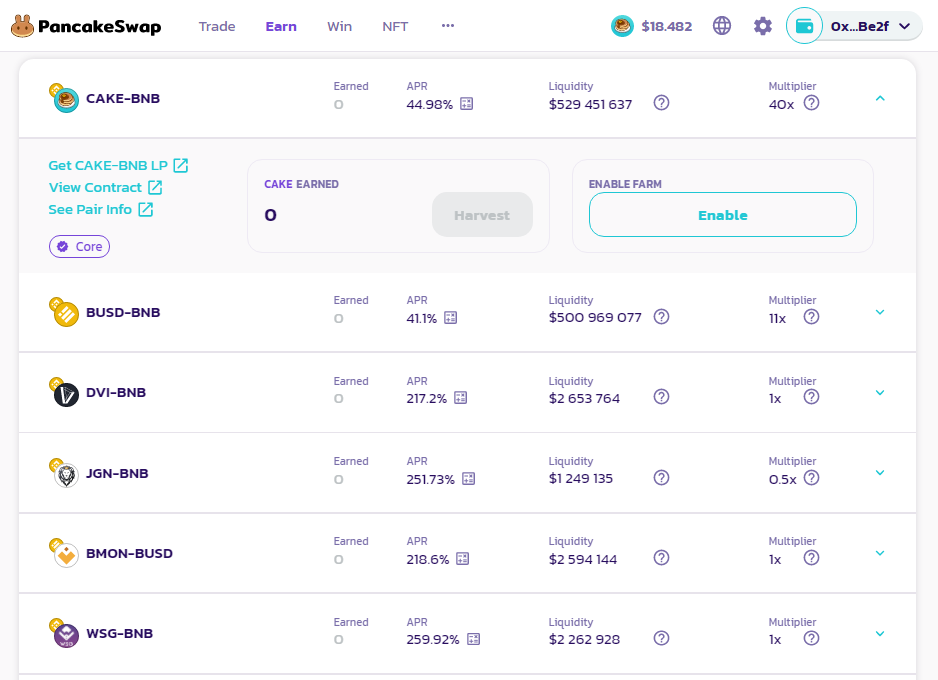The image size is (938, 680).
Task: Click the APR calculator icon for CAKE-BNB
Action: tap(466, 104)
